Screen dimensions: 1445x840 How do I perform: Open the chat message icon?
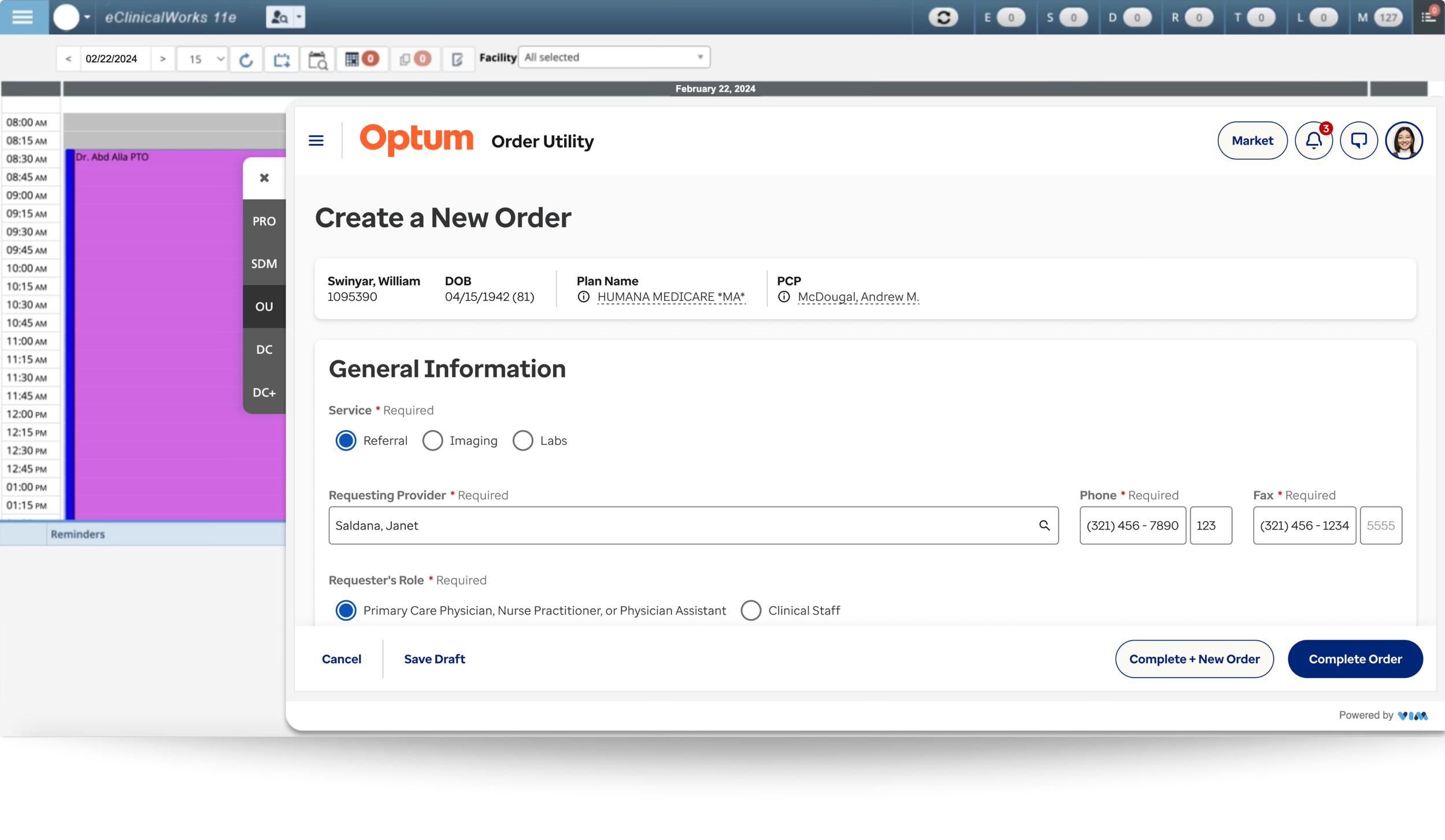[1358, 140]
